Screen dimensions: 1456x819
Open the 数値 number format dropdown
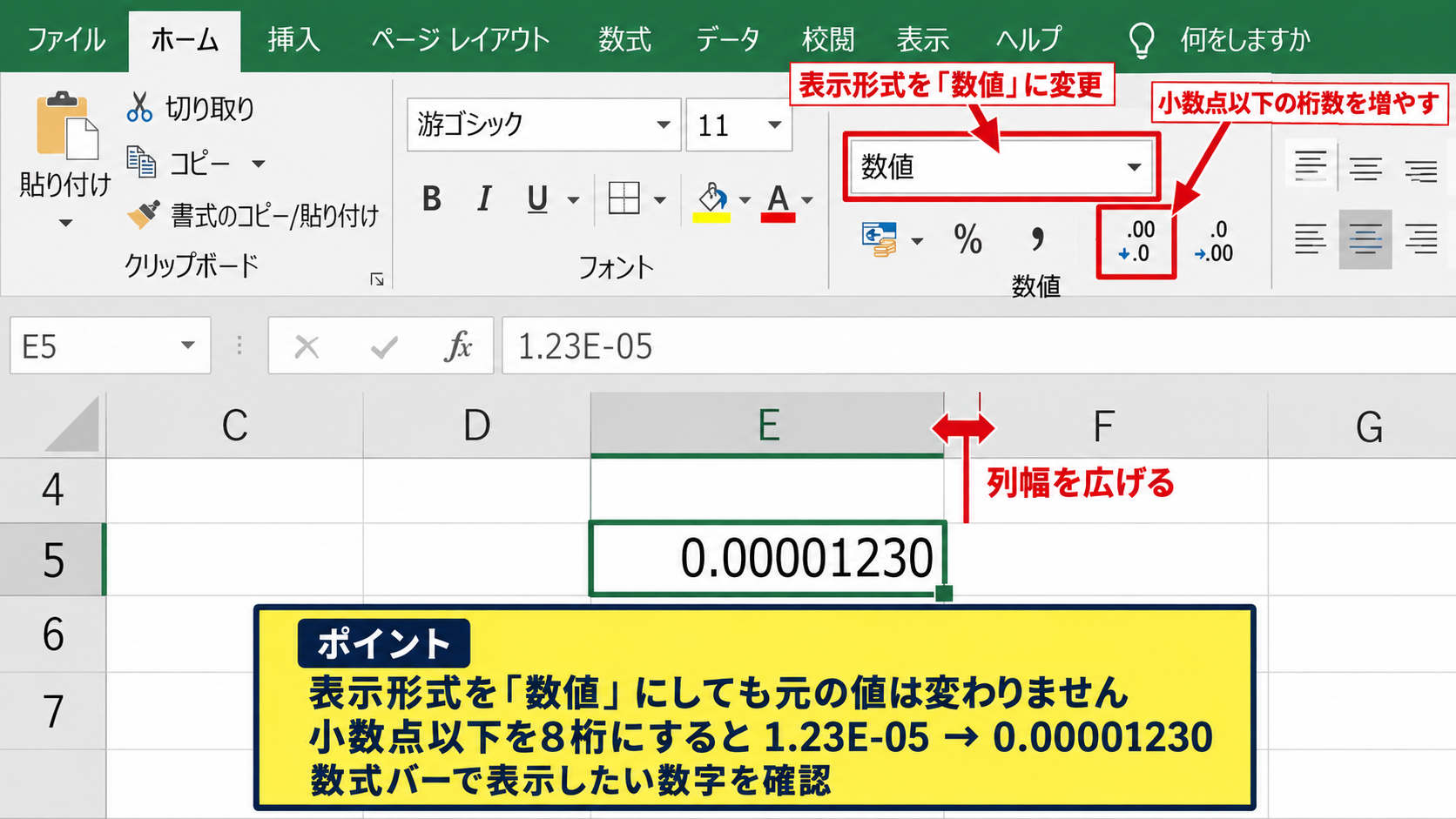tap(1134, 166)
